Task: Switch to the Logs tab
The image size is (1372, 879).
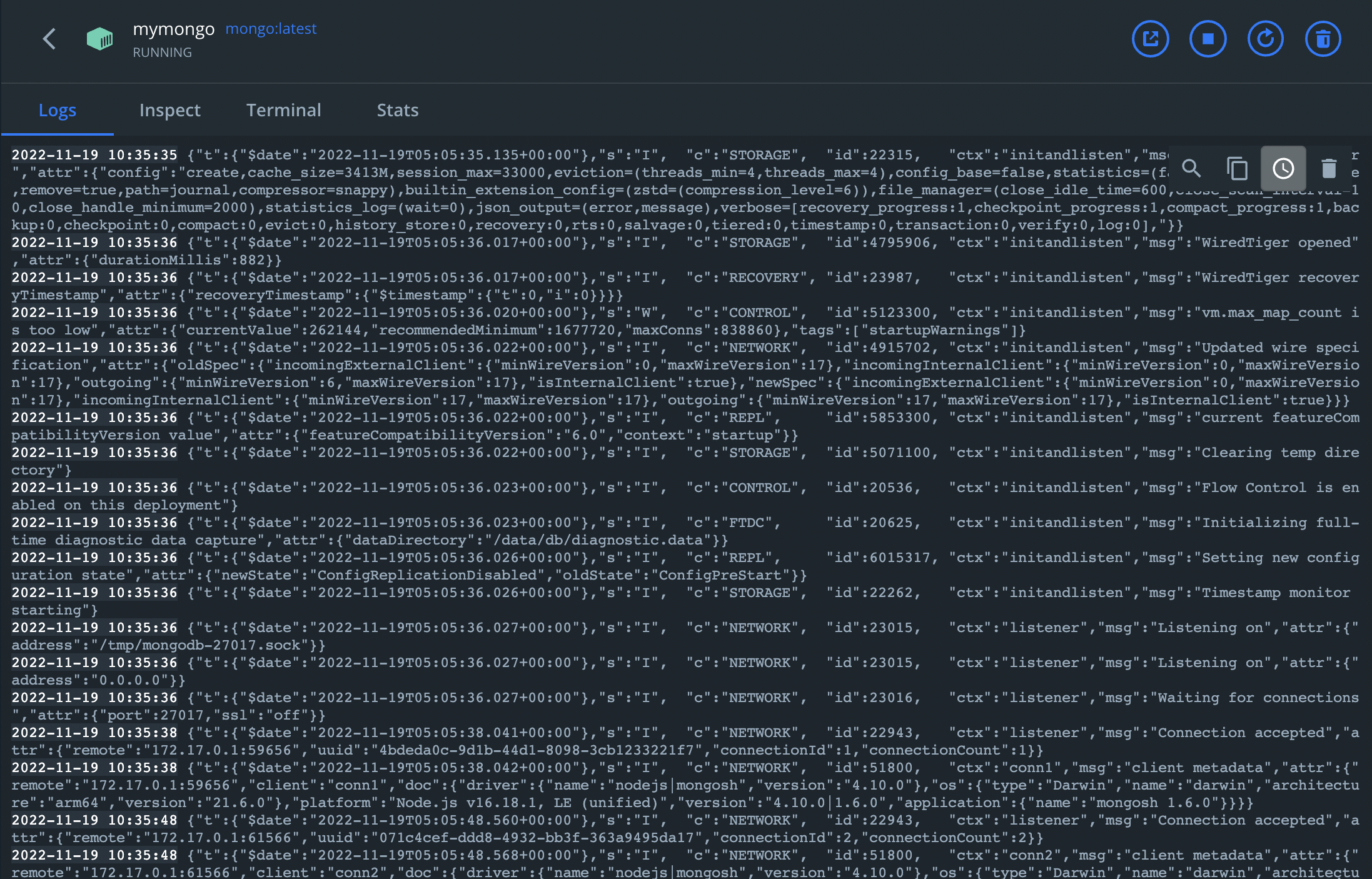Action: point(58,110)
